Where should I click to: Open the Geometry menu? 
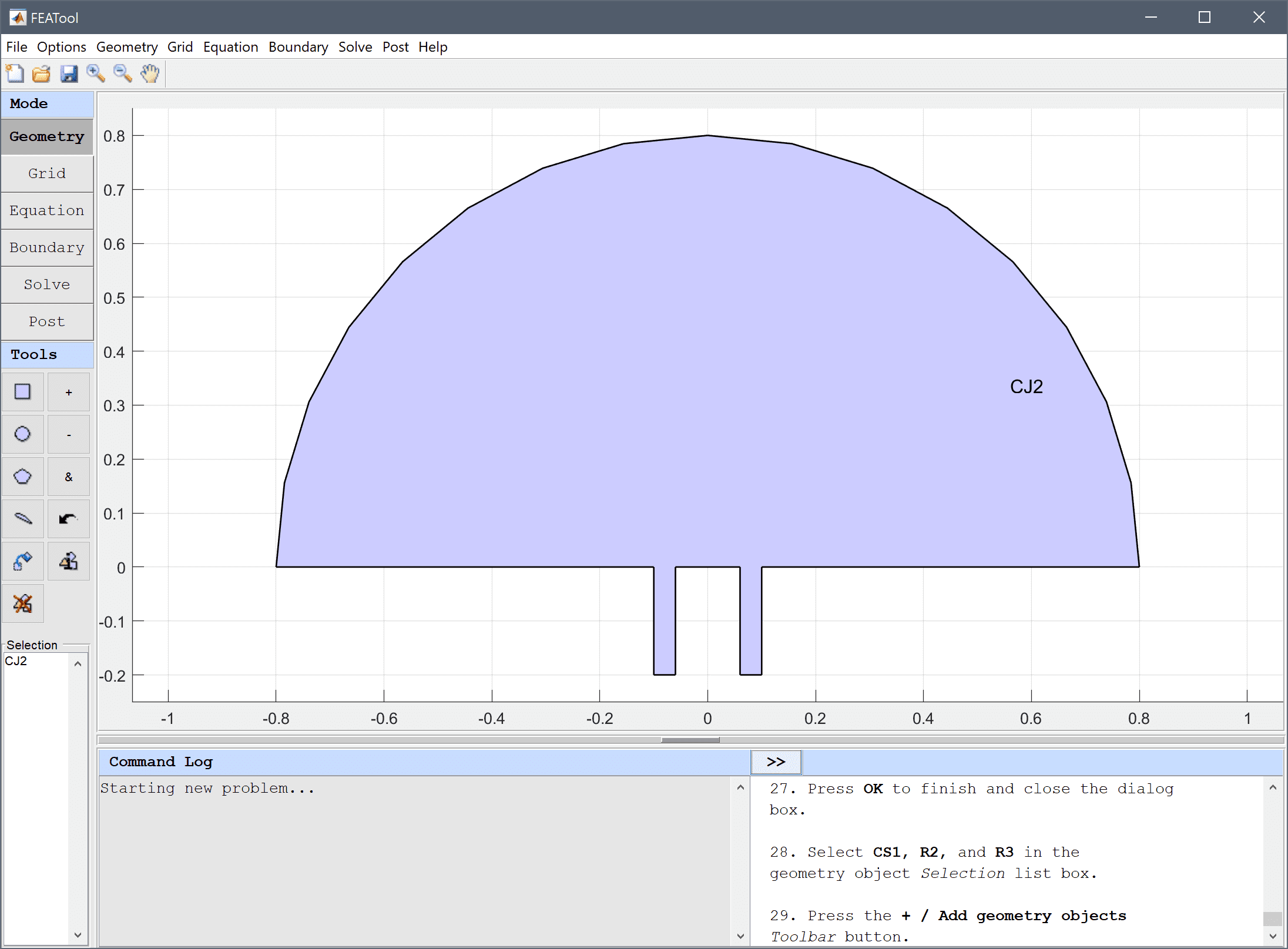click(x=127, y=47)
